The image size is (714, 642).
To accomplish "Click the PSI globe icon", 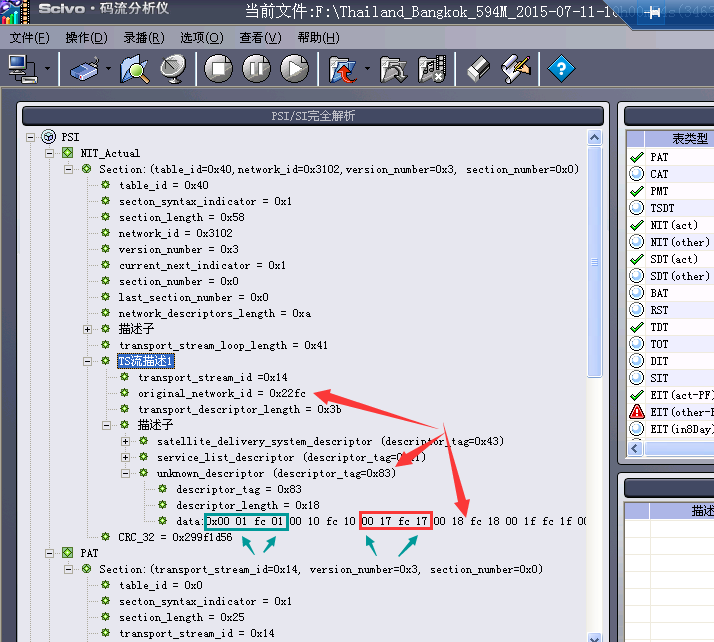I will (48, 137).
